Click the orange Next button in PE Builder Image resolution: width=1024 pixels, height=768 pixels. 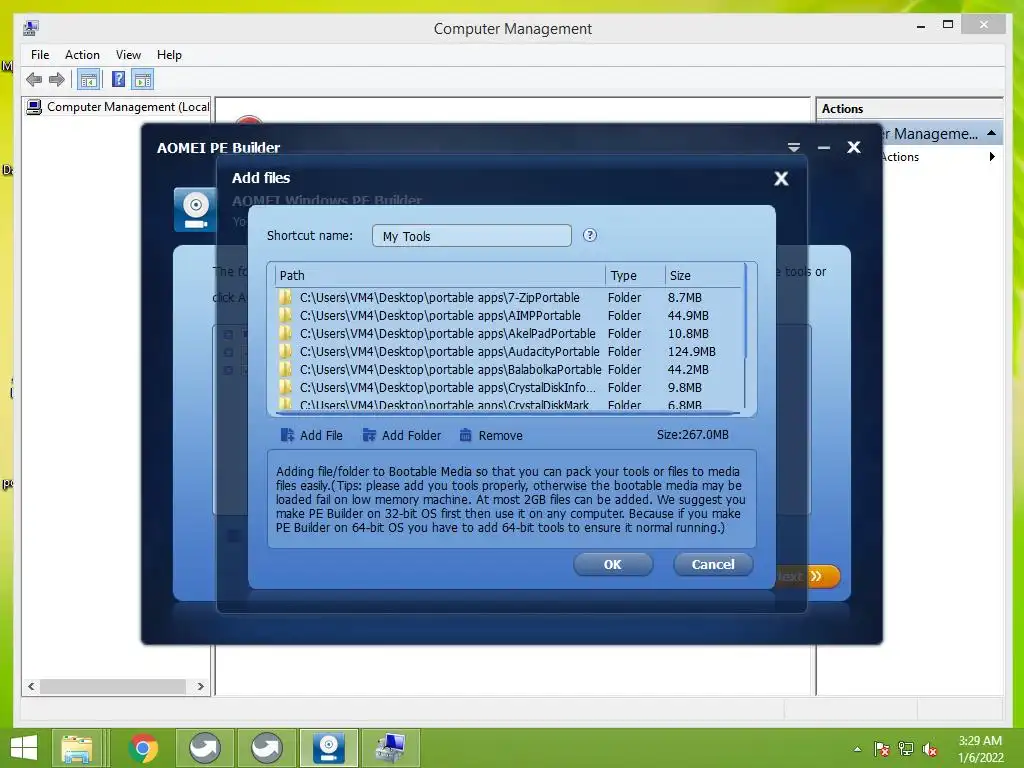click(808, 576)
